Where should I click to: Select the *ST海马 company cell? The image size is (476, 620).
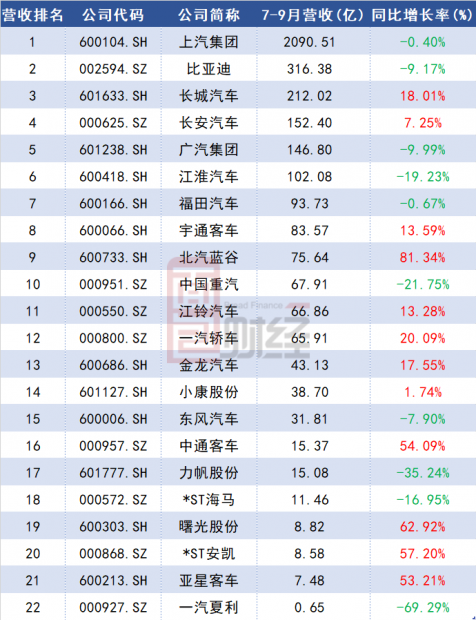pos(208,499)
